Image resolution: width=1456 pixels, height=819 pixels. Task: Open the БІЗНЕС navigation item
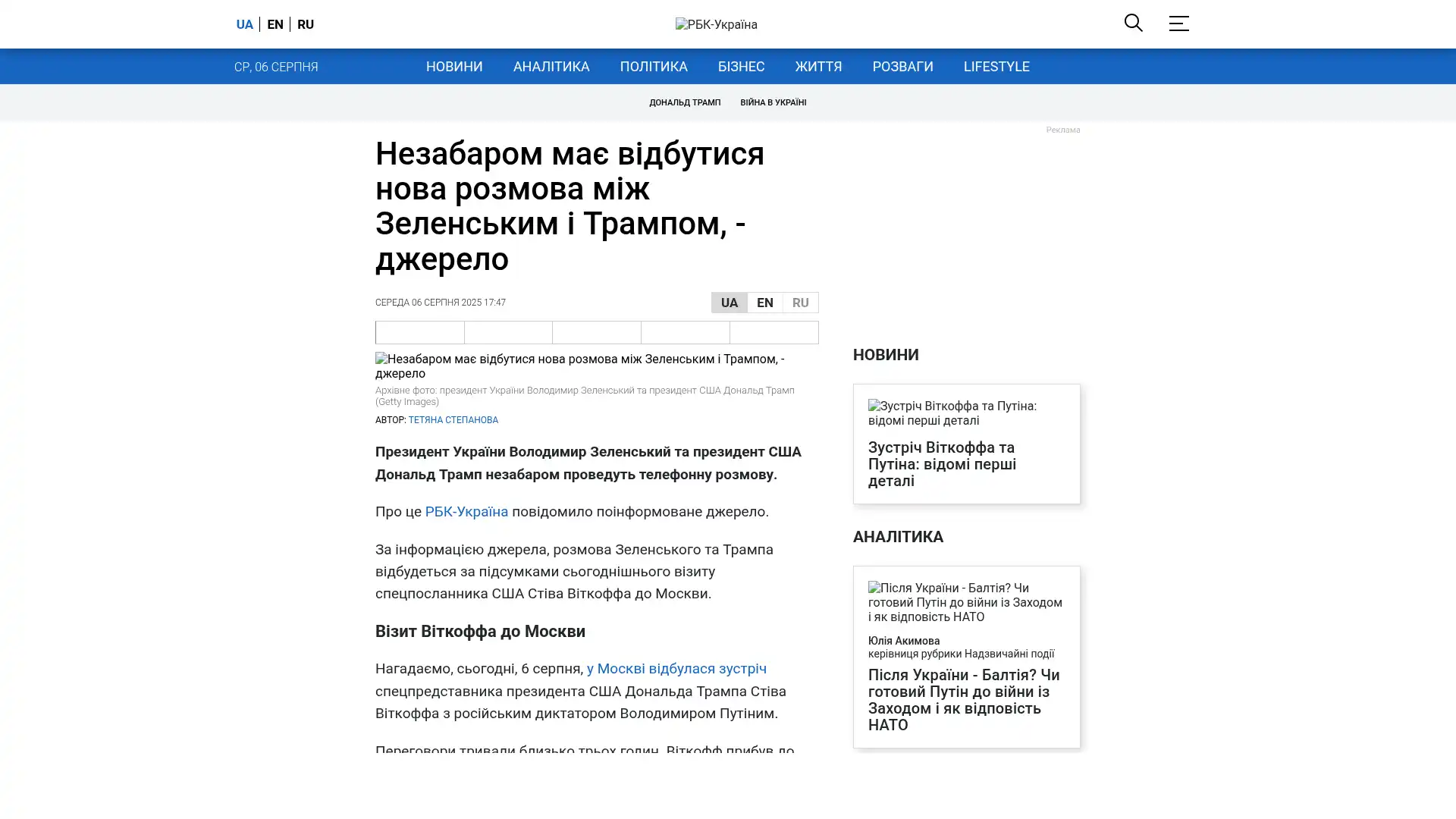tap(741, 67)
